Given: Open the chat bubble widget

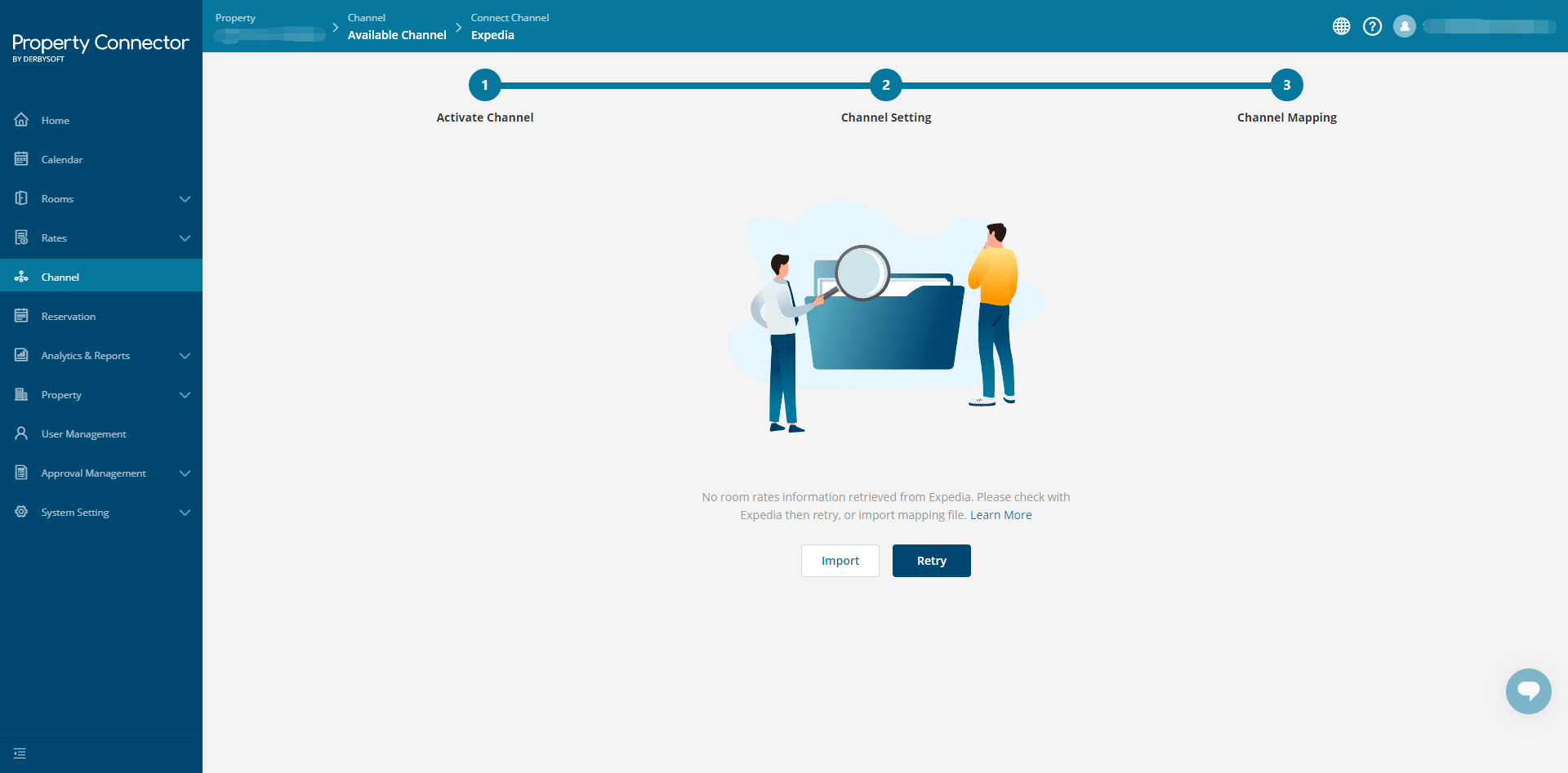Looking at the screenshot, I should 1529,691.
